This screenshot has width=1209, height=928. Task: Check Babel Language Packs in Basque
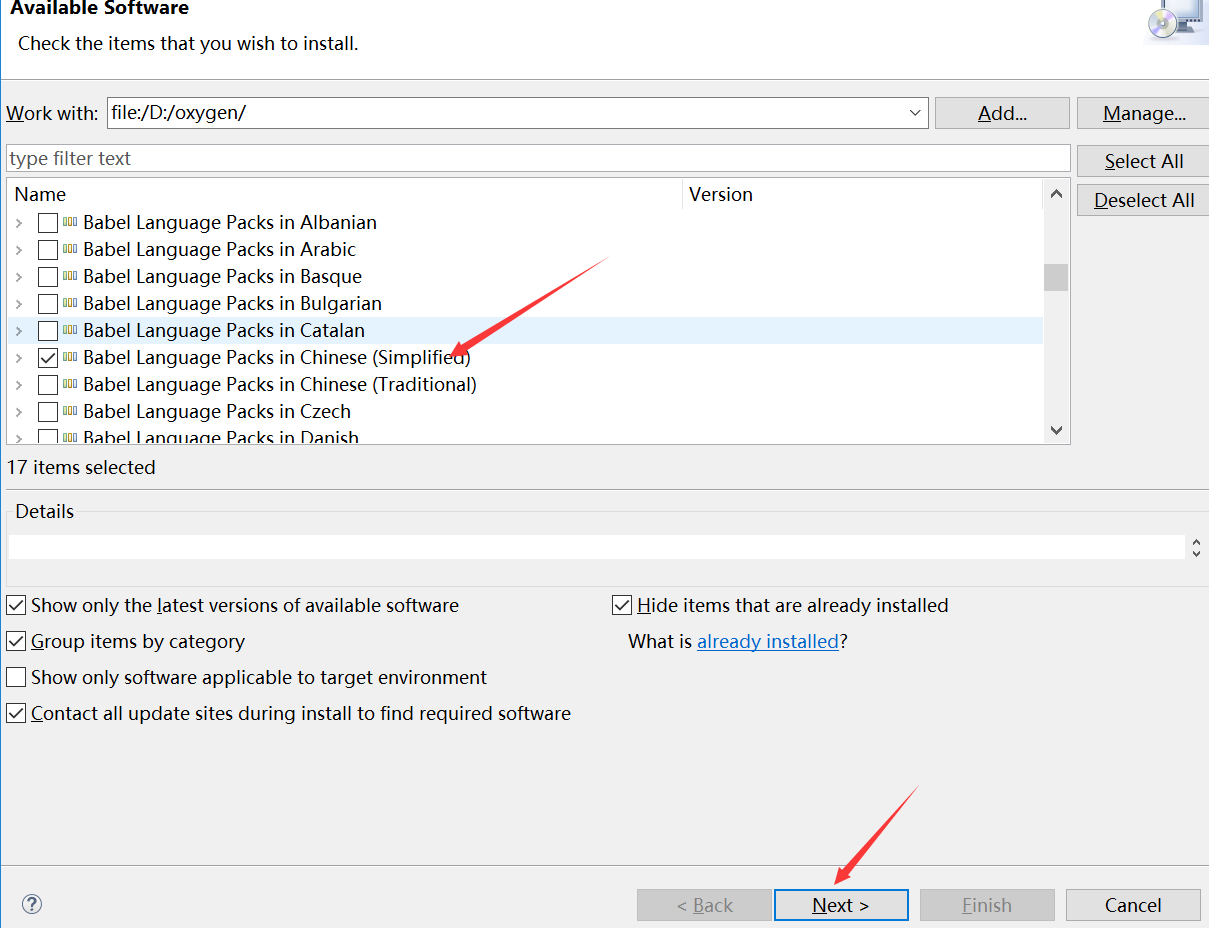pyautogui.click(x=47, y=277)
